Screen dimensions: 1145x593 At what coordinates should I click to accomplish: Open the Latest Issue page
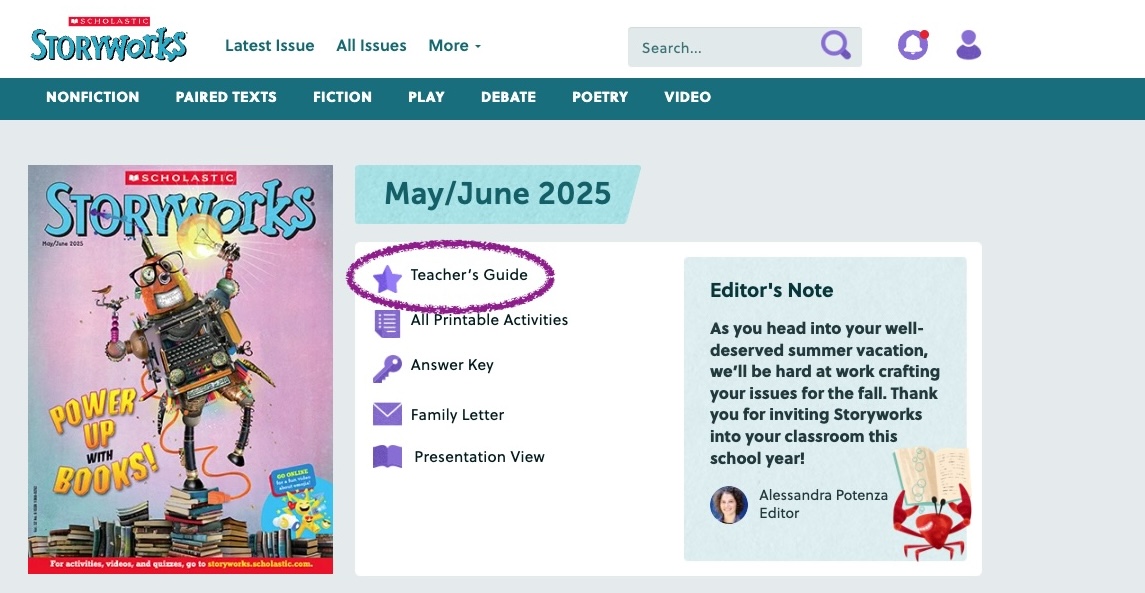point(269,46)
